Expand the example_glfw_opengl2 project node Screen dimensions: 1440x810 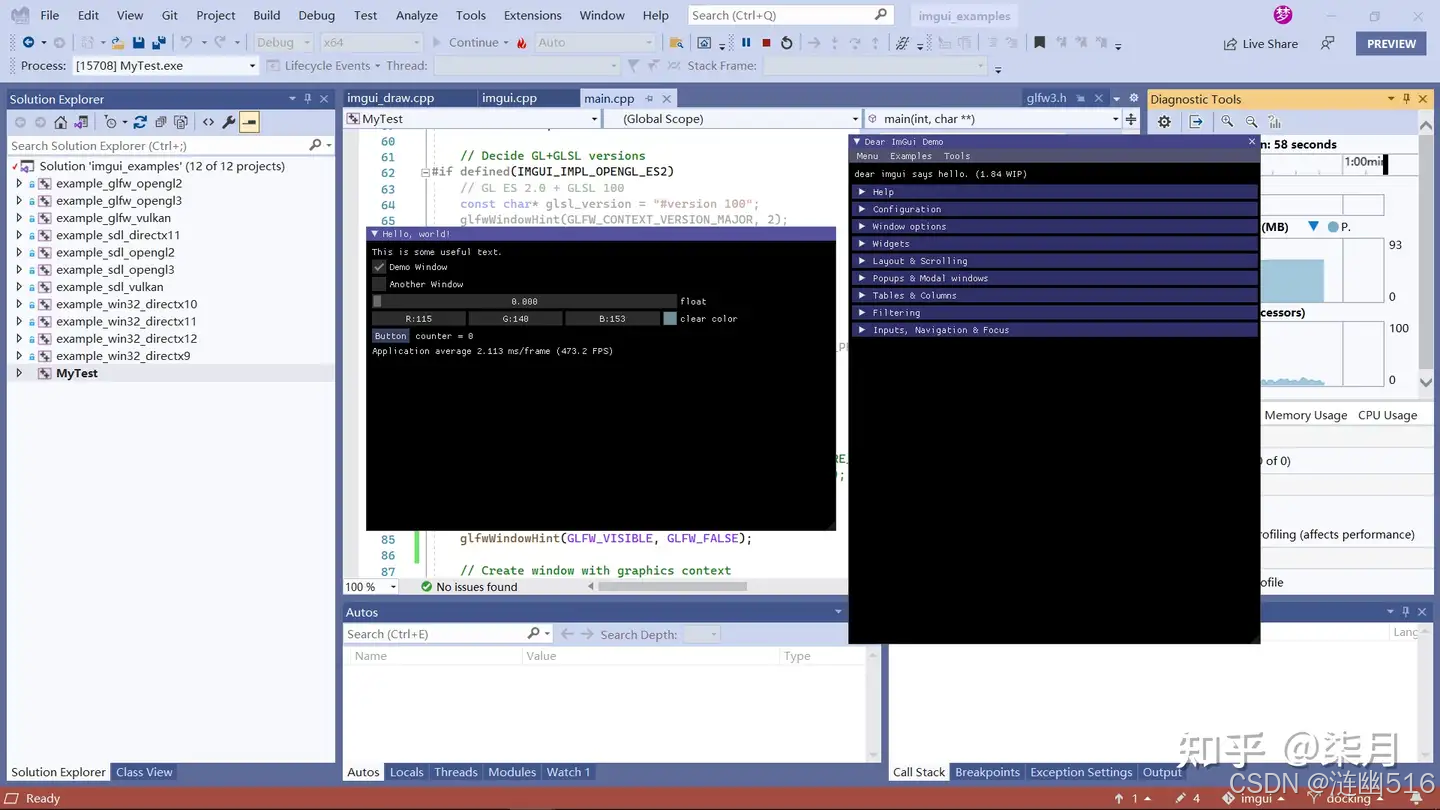pyautogui.click(x=19, y=184)
